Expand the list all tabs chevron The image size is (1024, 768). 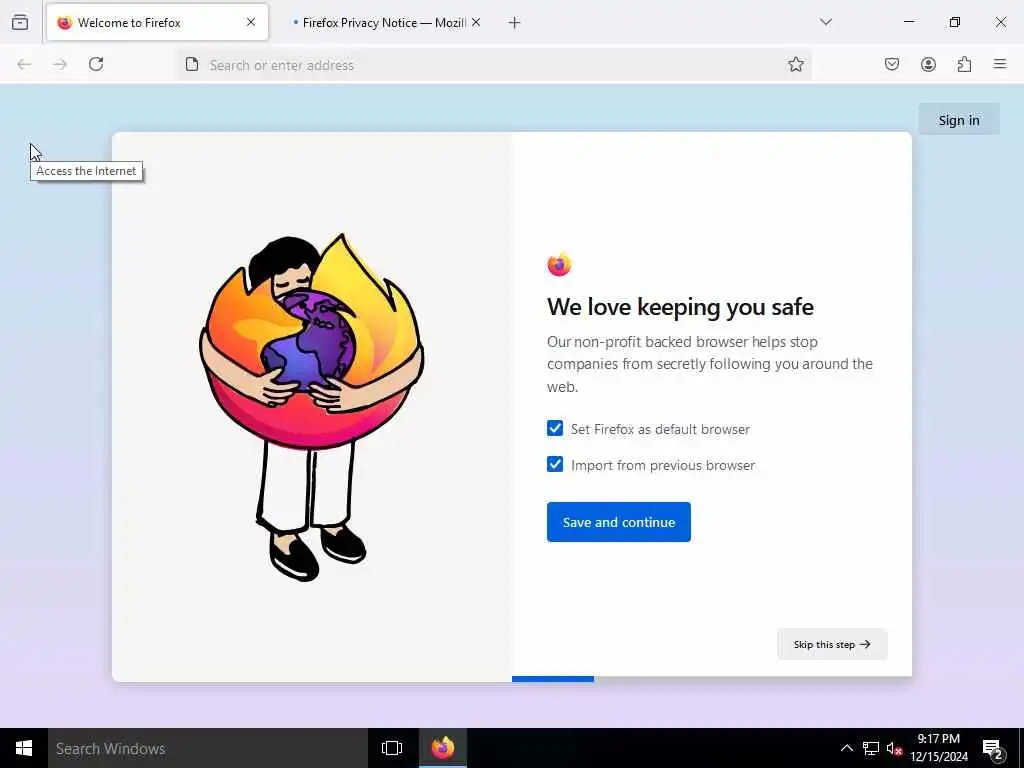(826, 22)
